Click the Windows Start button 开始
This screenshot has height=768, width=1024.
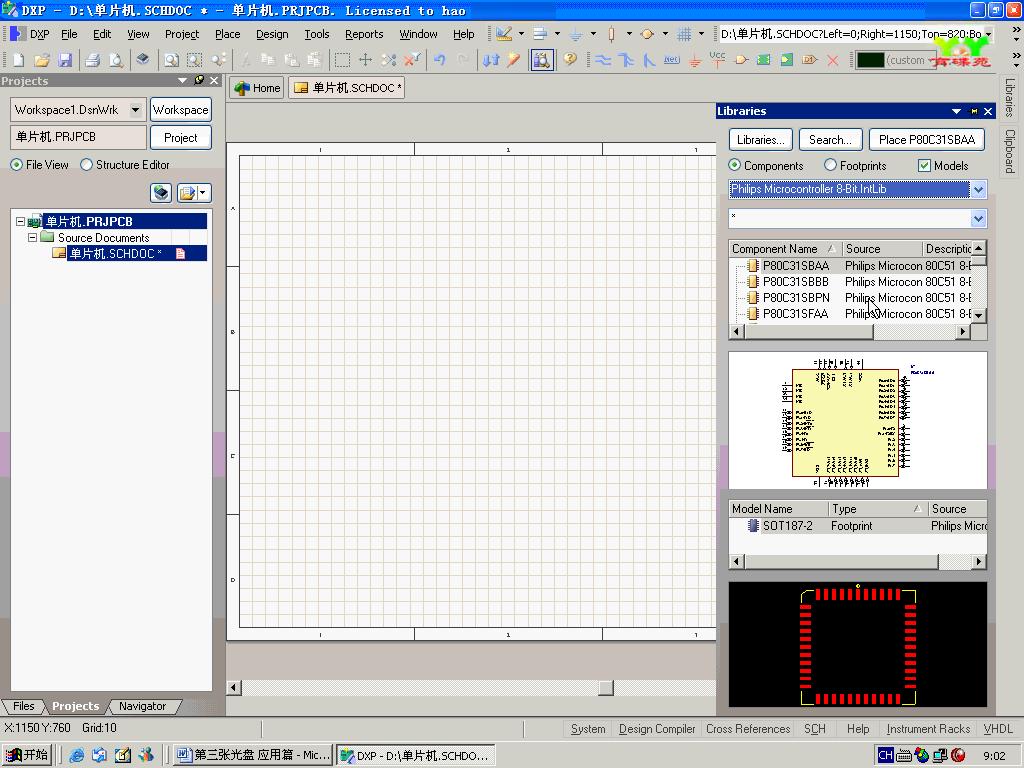tap(27, 755)
